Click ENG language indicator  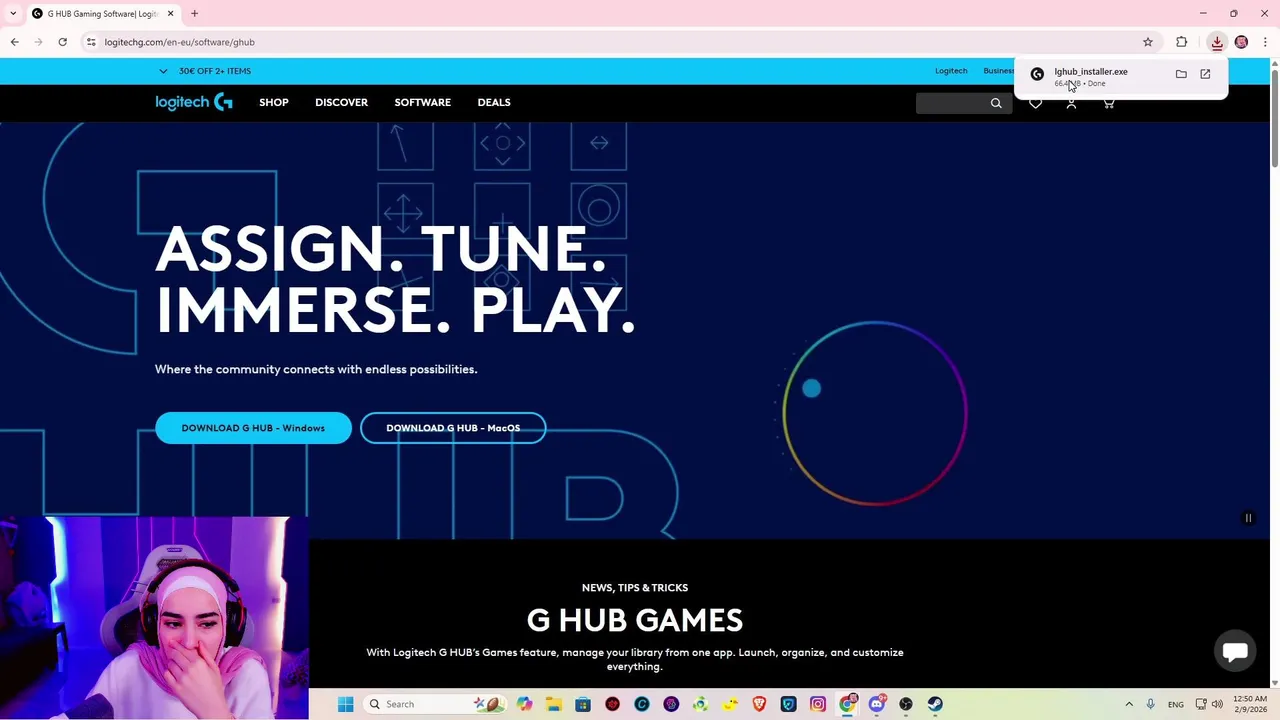click(1176, 704)
